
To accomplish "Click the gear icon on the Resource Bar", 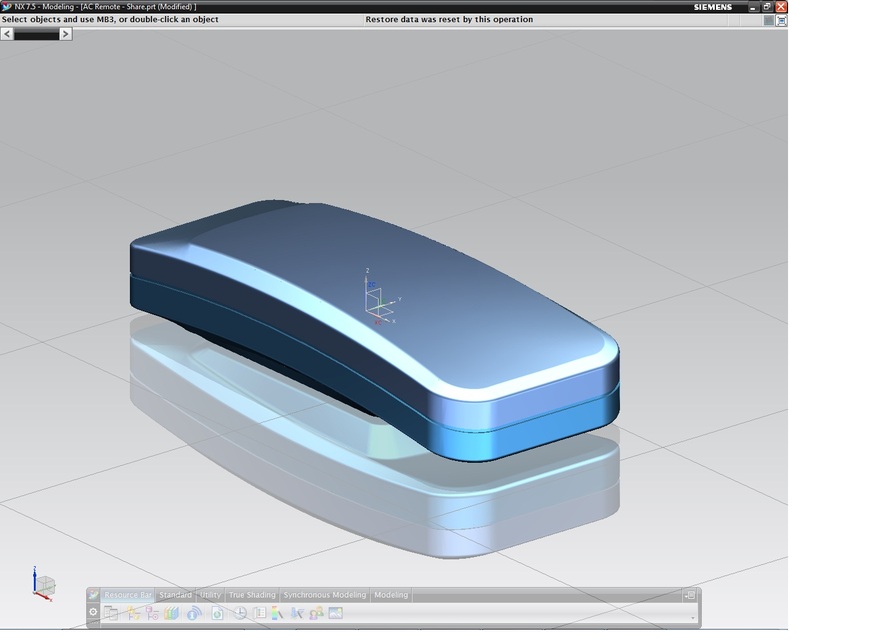I will 92,612.
